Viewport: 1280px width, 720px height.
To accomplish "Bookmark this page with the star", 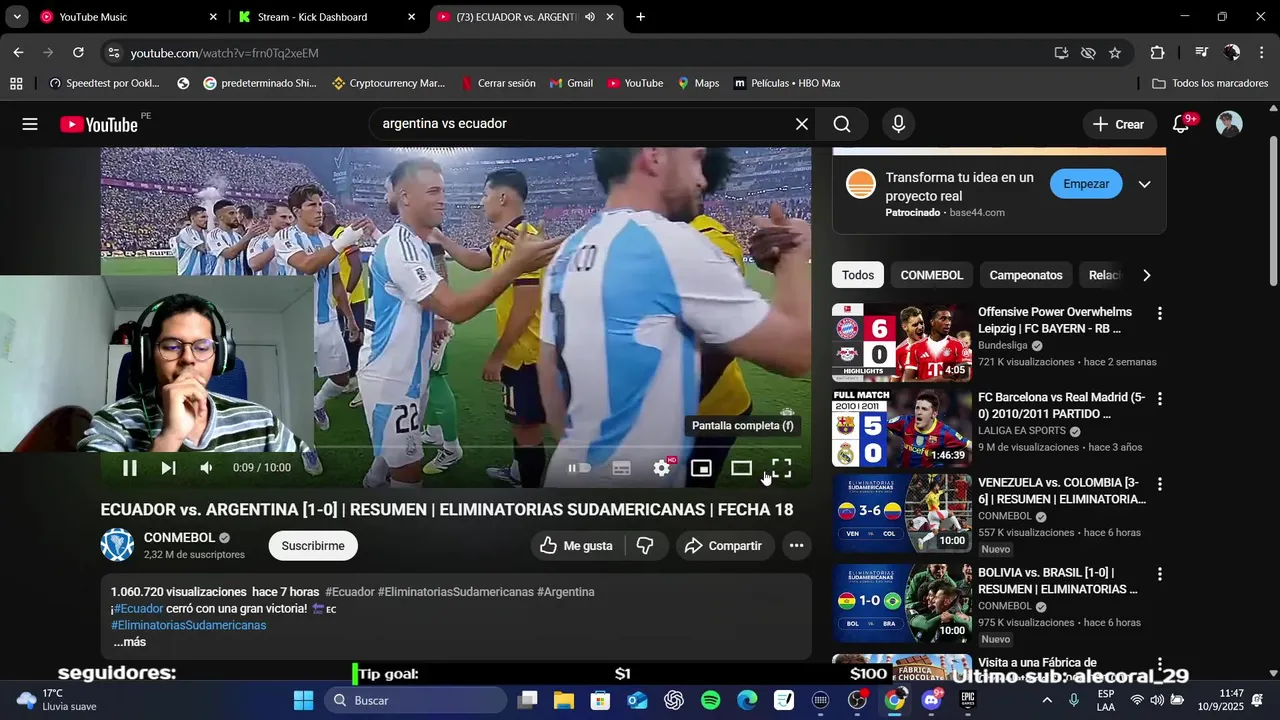I will click(1115, 53).
